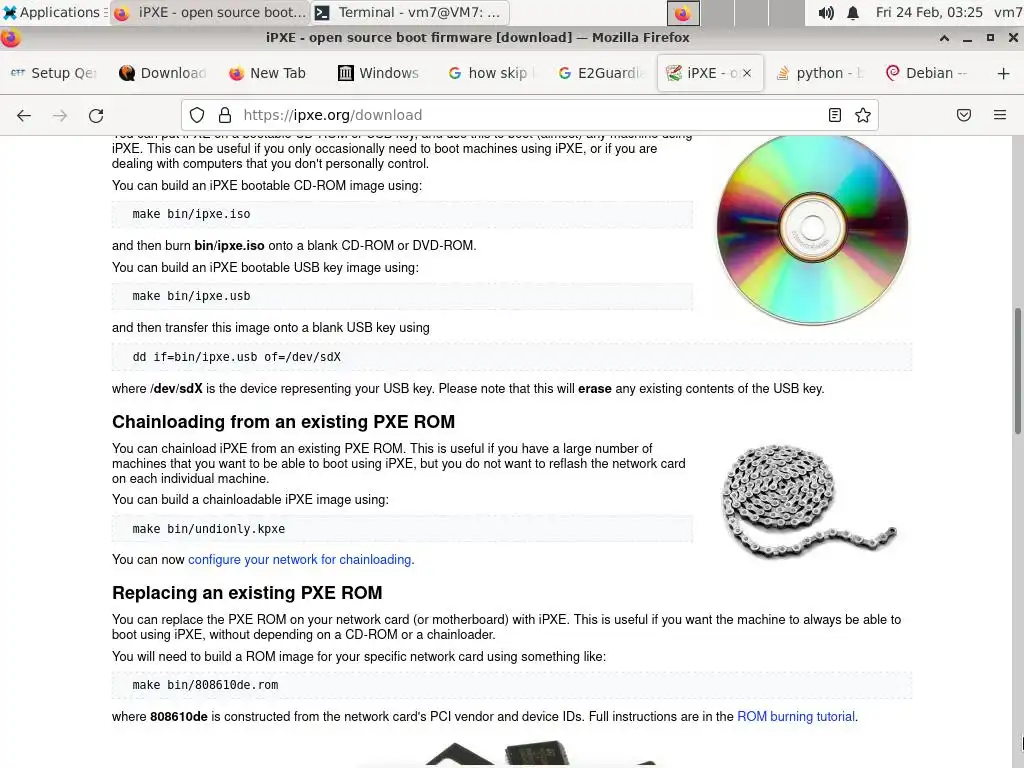This screenshot has width=1024, height=768.
Task: Reload the ipxe.org page
Action: 96,116
